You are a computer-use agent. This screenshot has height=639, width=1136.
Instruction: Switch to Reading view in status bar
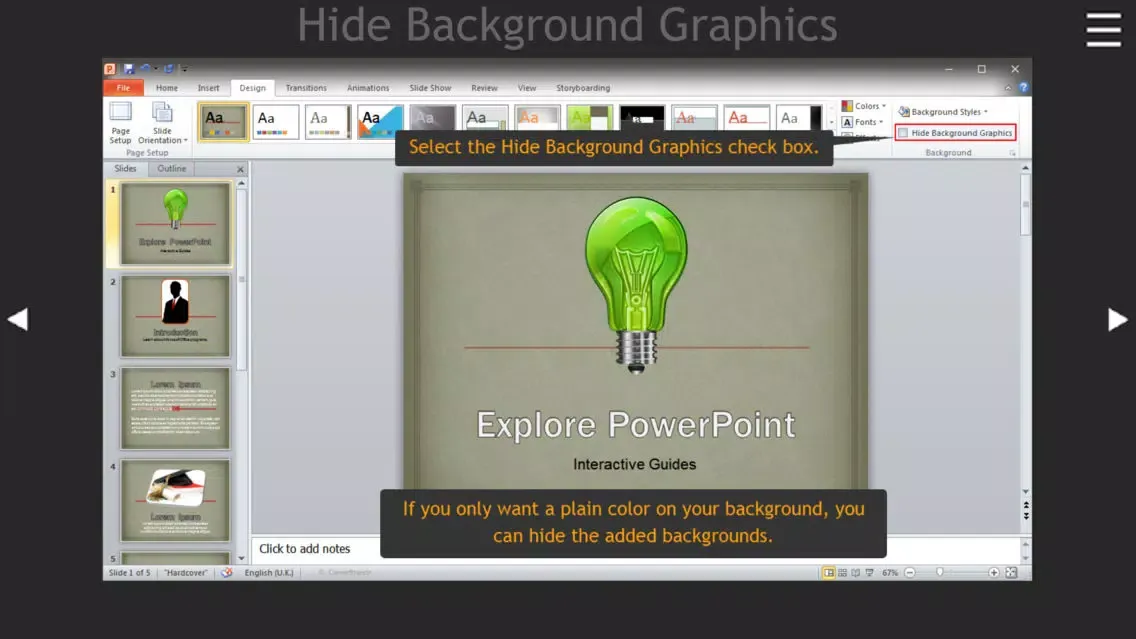[x=856, y=572]
